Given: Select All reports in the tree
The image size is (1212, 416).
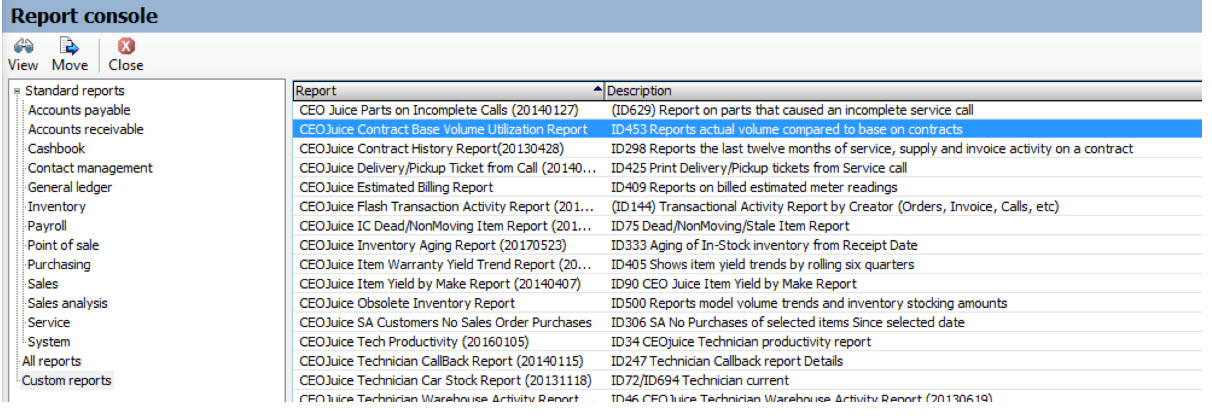Looking at the screenshot, I should pos(52,361).
